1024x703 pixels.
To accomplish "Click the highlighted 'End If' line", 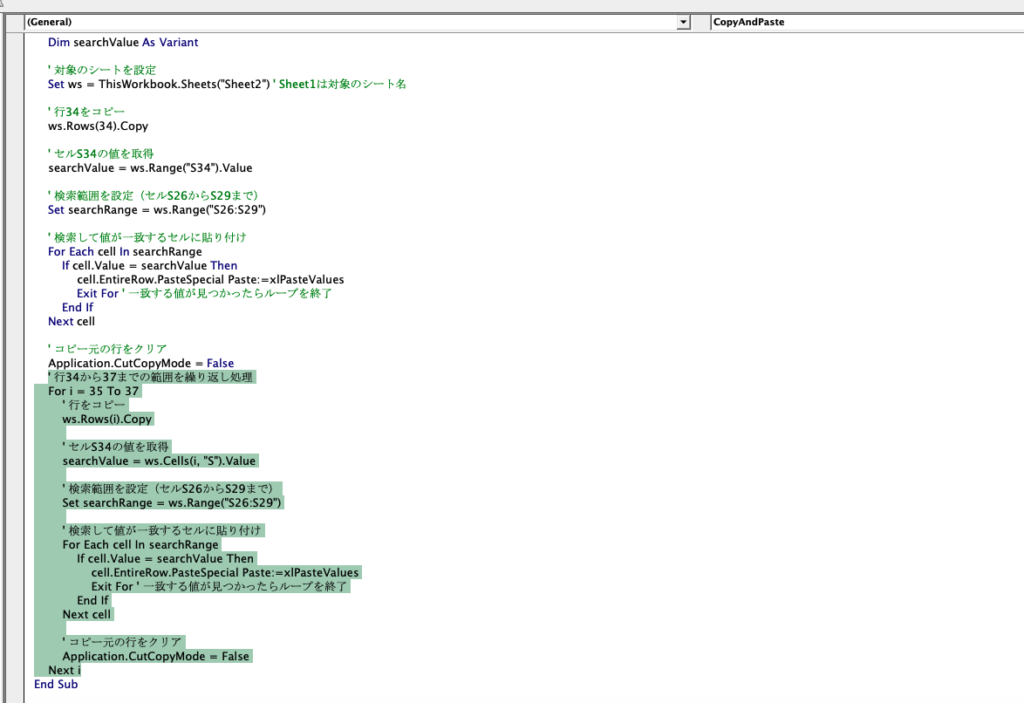I will coord(92,600).
